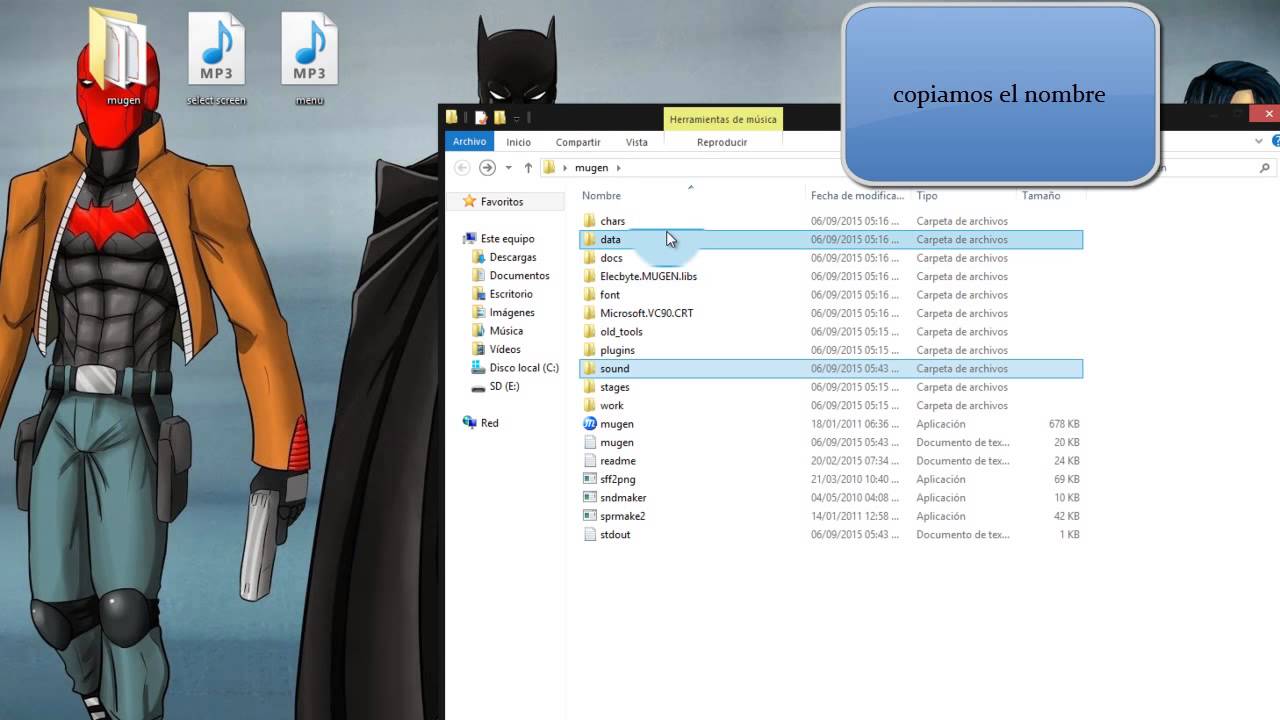The image size is (1280, 720).
Task: Sort by 'Fecha de modifica...' column
Action: point(857,196)
